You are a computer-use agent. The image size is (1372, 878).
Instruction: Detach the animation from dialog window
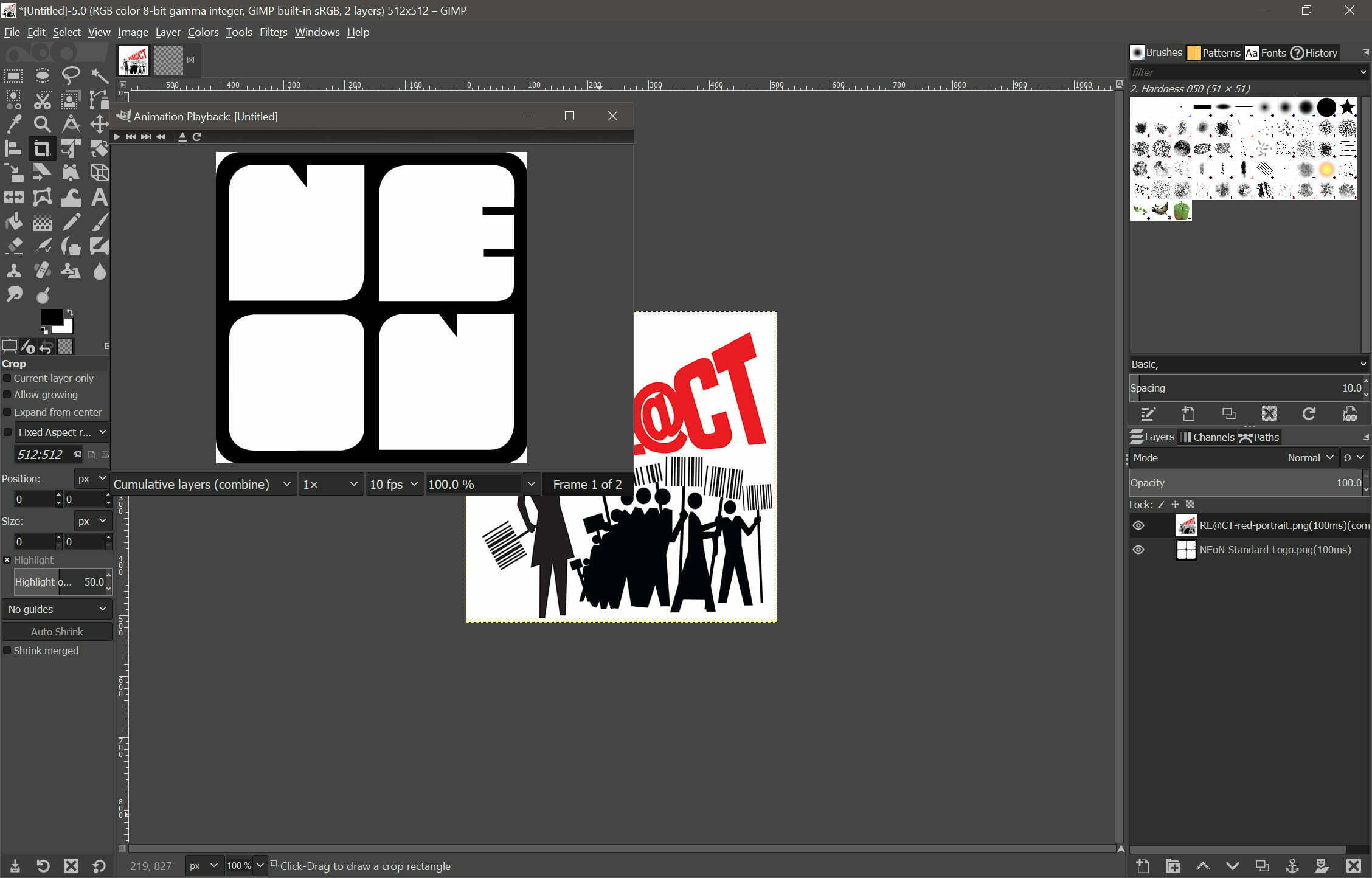(x=182, y=137)
